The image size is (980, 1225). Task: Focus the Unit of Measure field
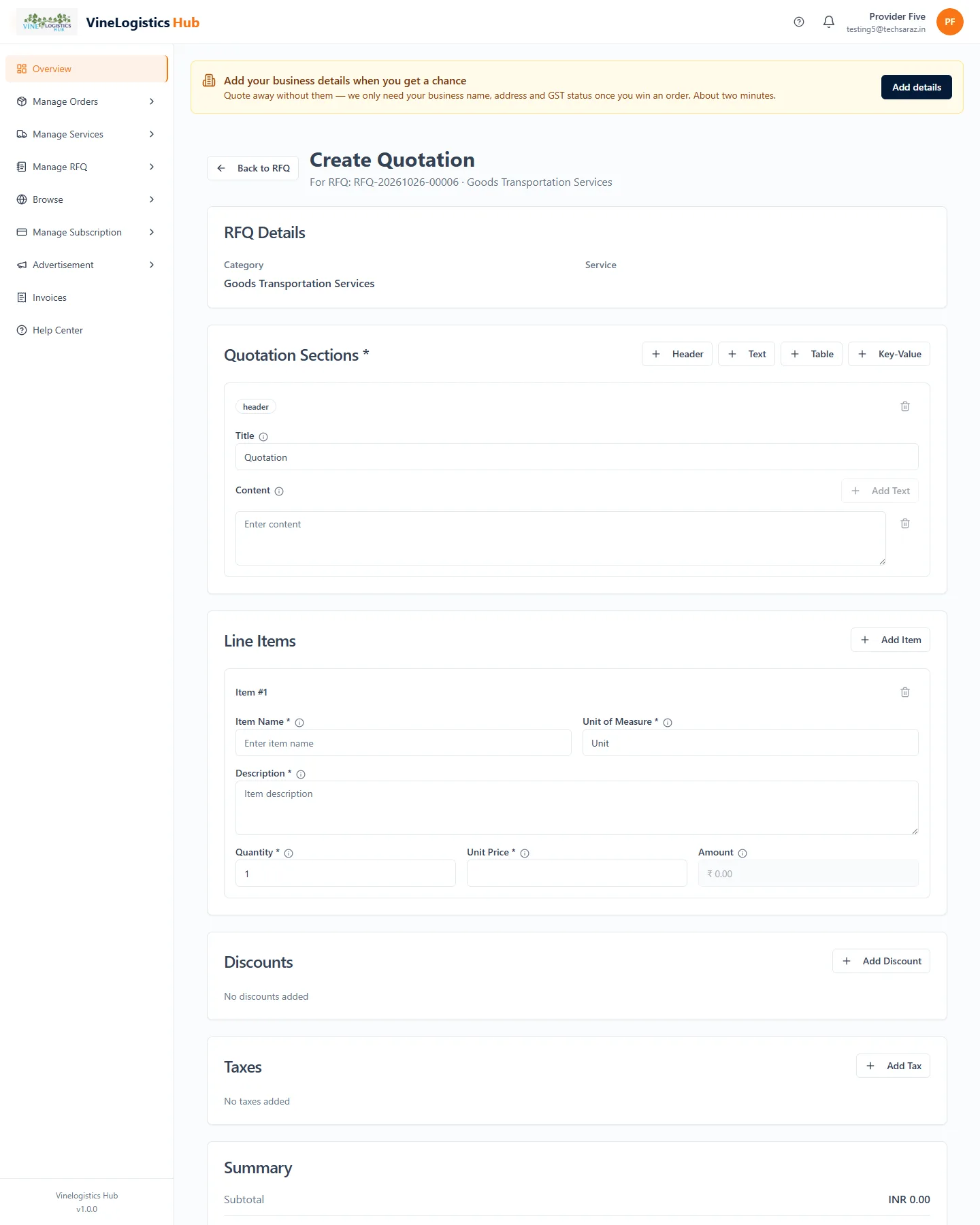click(751, 742)
